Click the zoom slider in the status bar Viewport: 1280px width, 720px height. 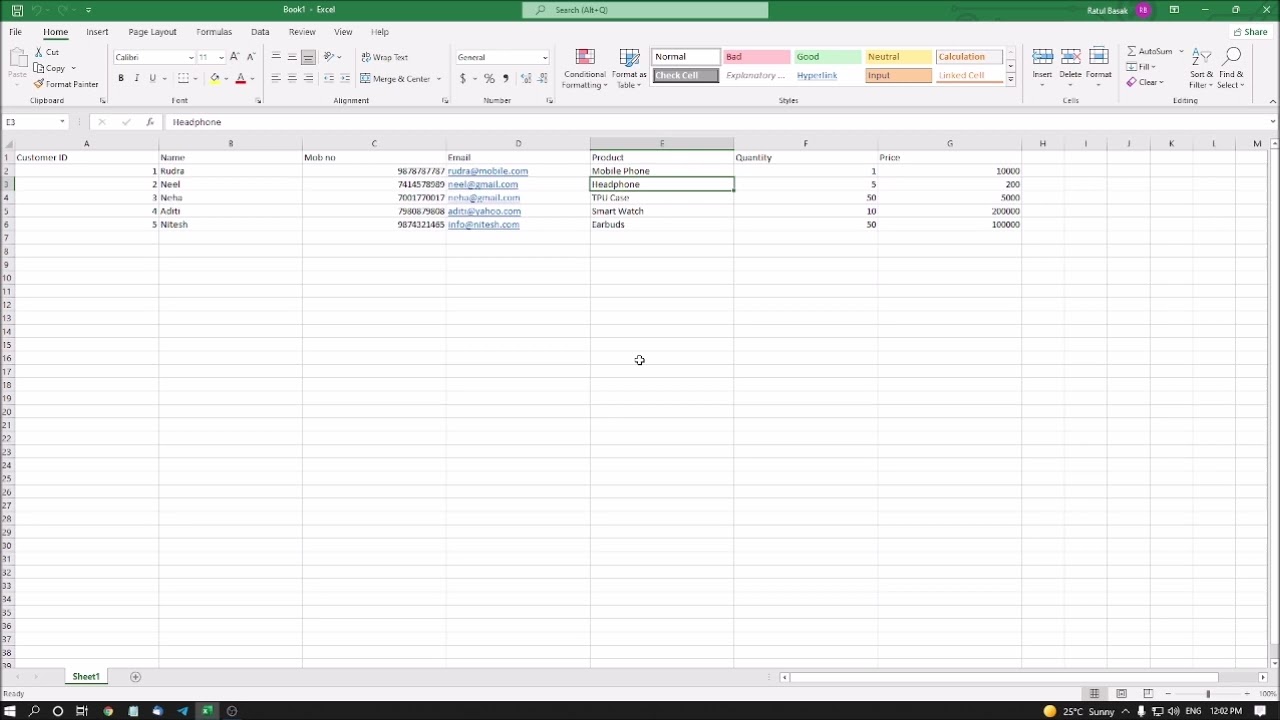pyautogui.click(x=1208, y=694)
